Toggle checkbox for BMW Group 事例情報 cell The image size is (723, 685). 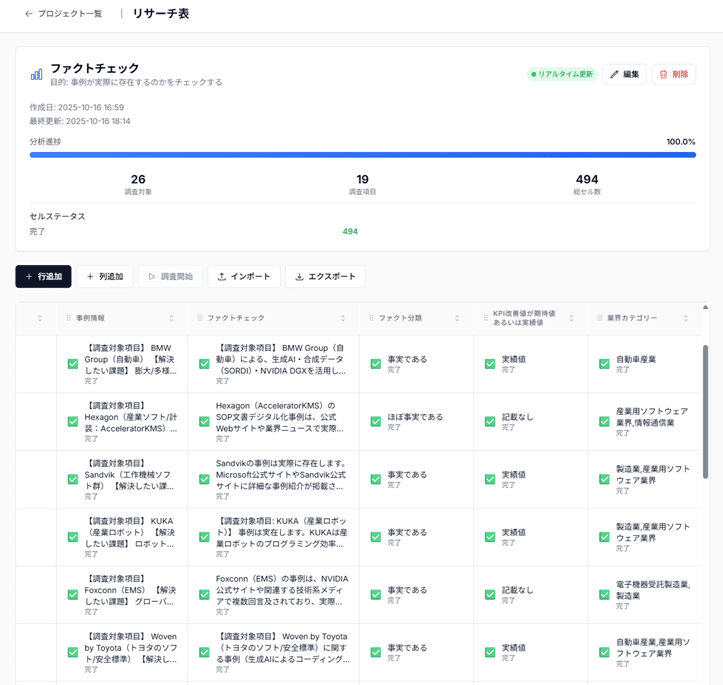(x=73, y=364)
